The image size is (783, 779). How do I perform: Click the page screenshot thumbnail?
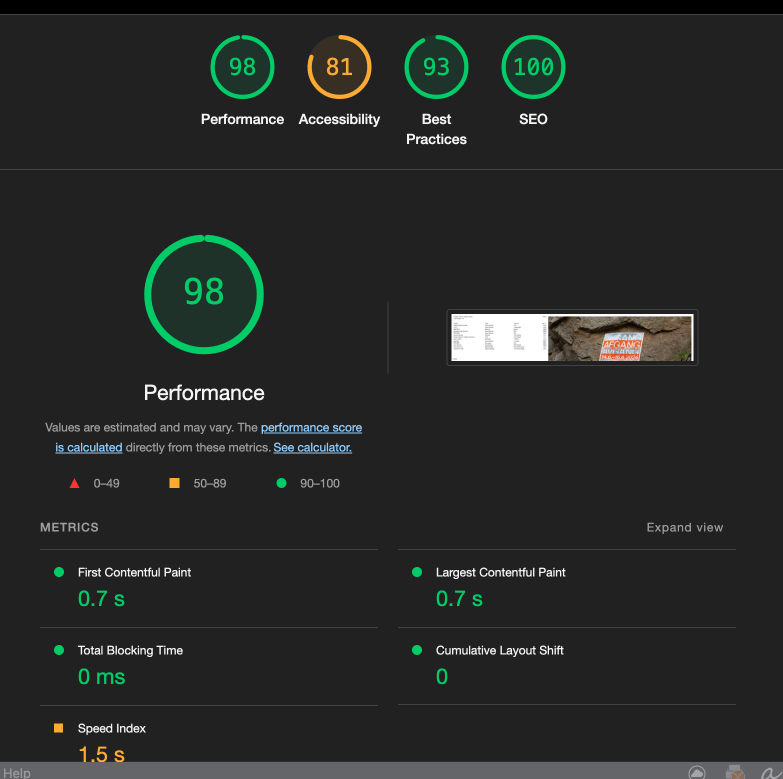click(571, 338)
